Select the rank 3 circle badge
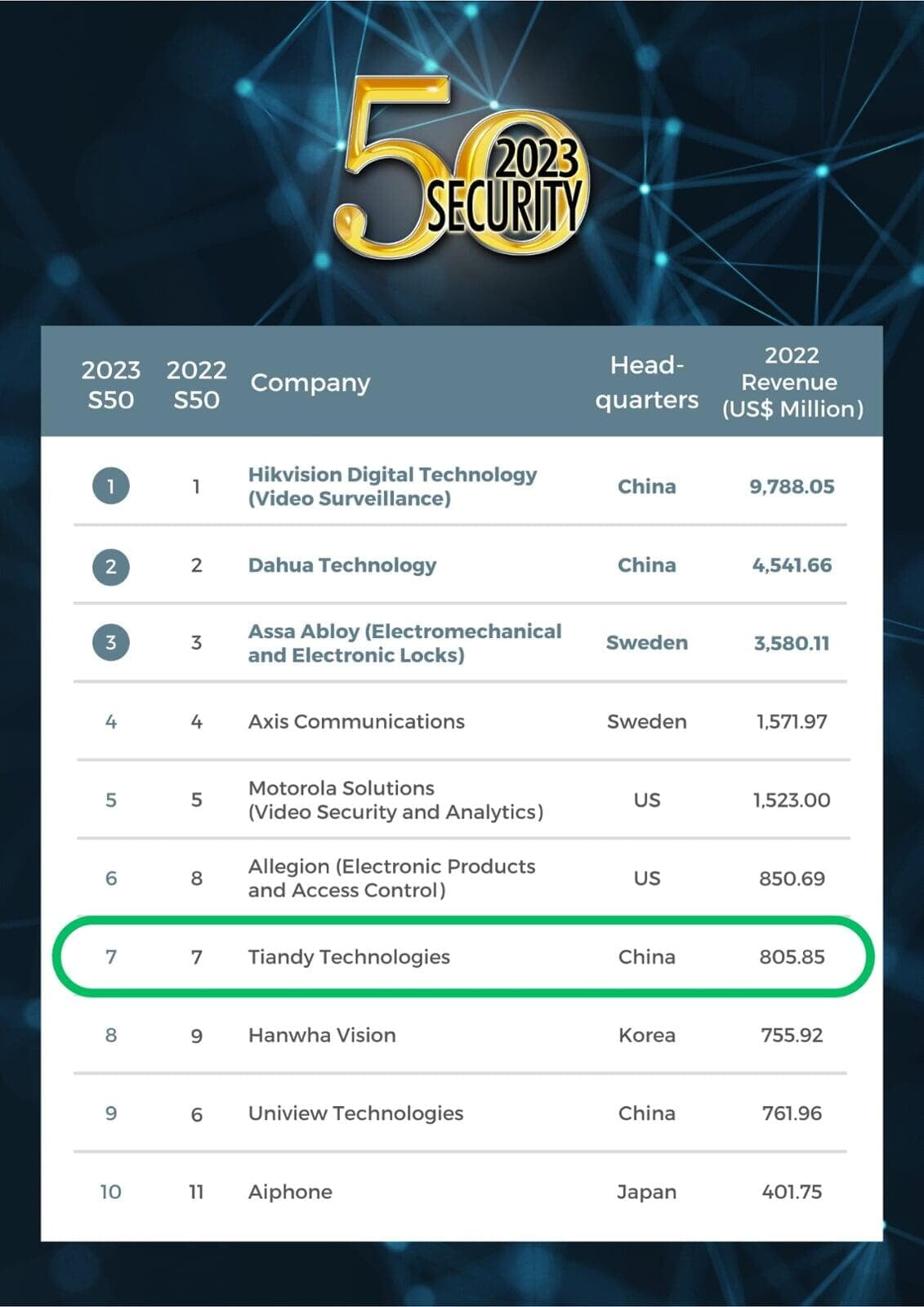924x1307 pixels. tap(111, 643)
